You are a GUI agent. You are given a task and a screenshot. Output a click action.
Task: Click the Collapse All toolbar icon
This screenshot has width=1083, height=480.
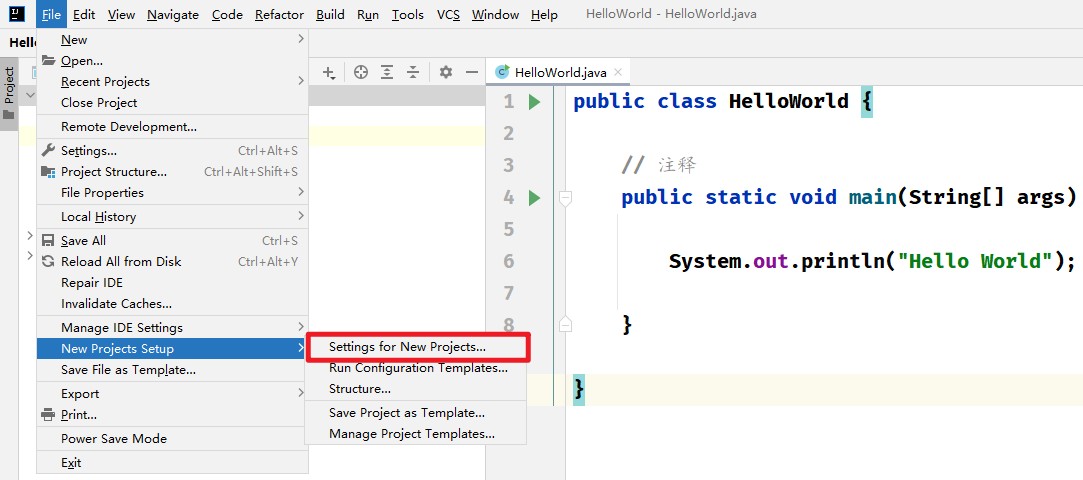412,72
